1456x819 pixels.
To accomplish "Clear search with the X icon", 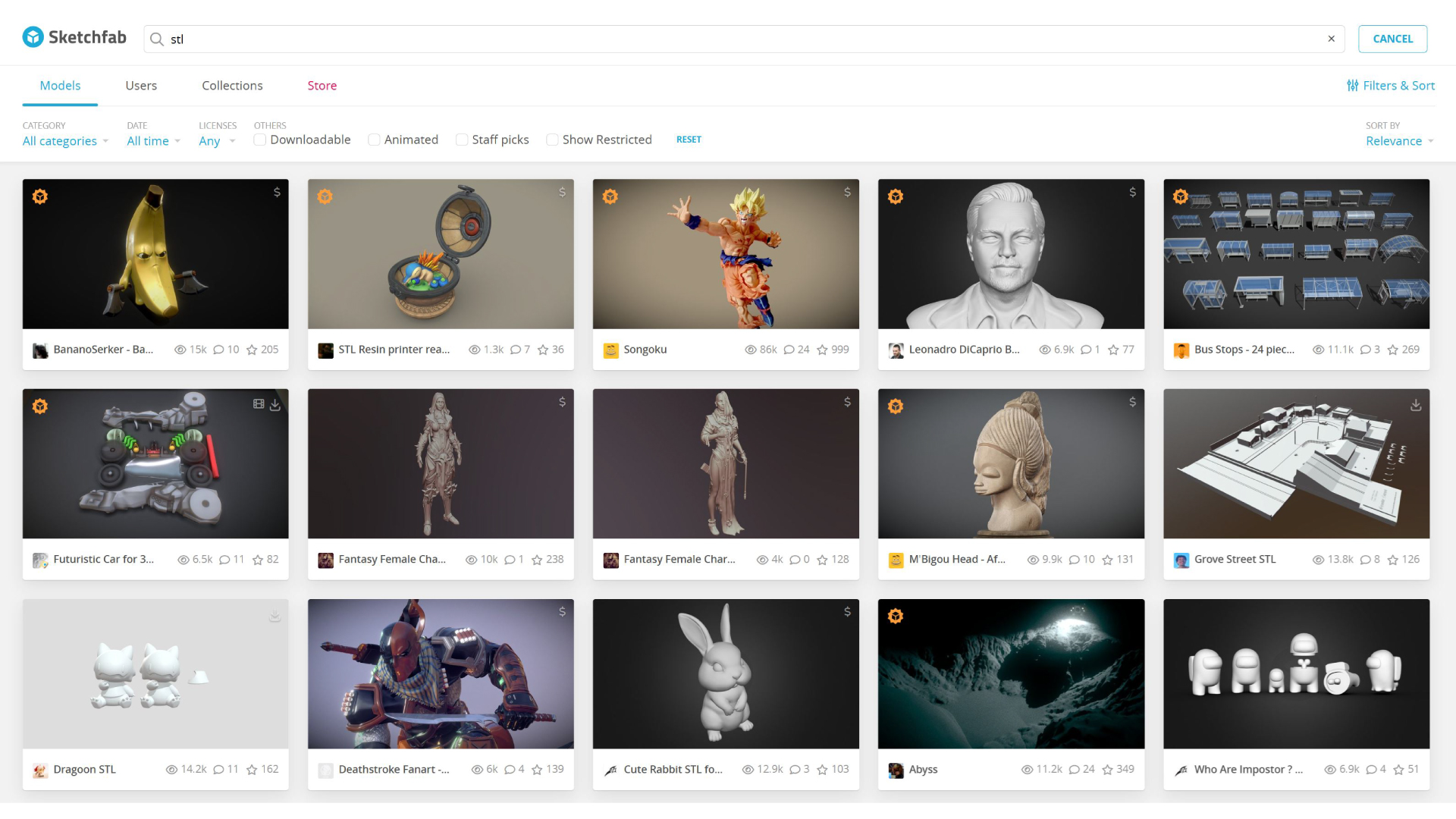I will tap(1331, 39).
